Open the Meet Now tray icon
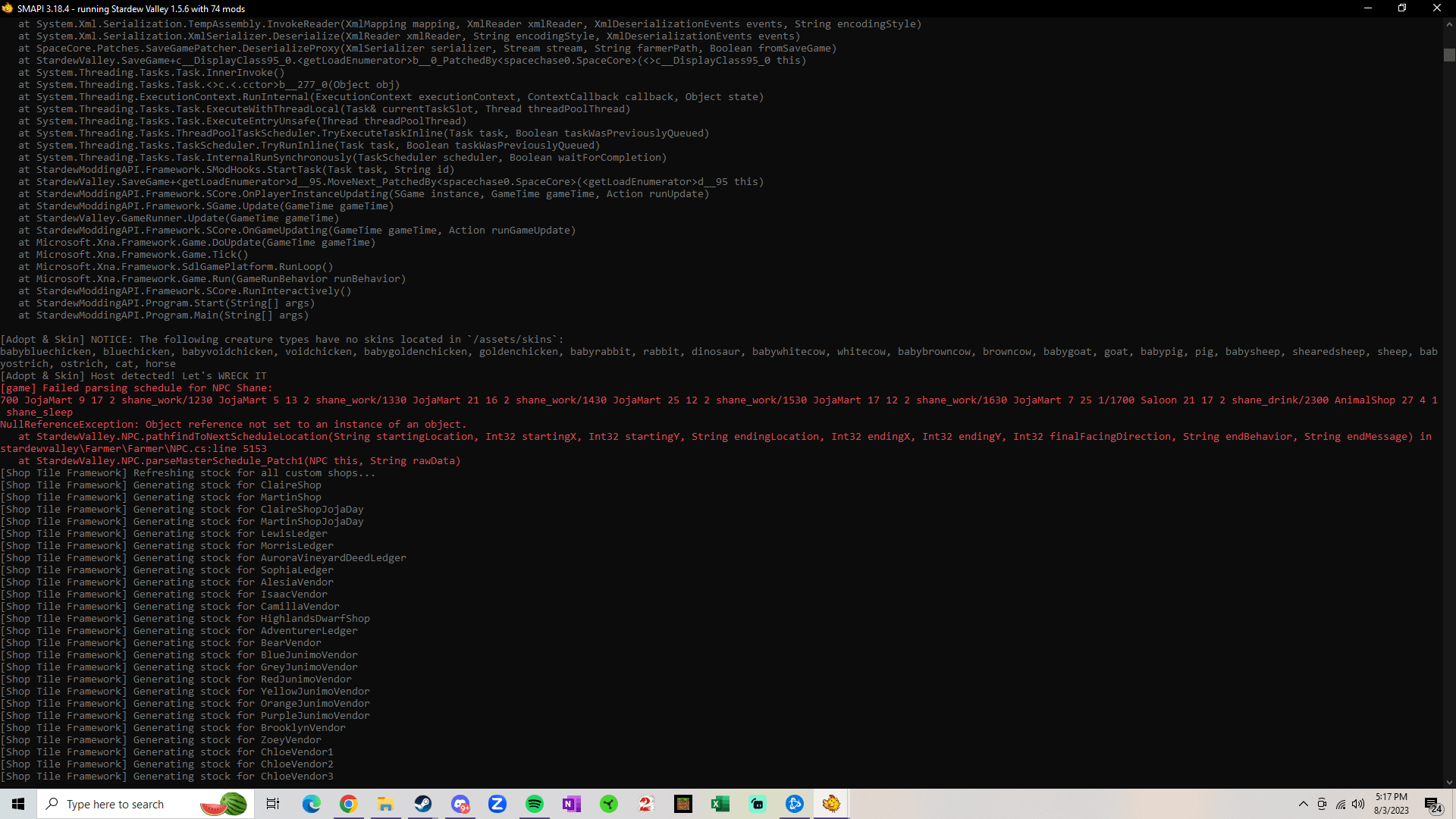The width and height of the screenshot is (1456, 819). [1322, 804]
